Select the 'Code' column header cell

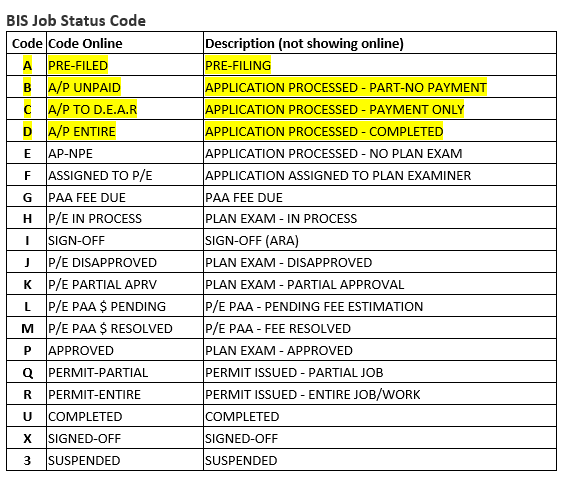tap(27, 43)
